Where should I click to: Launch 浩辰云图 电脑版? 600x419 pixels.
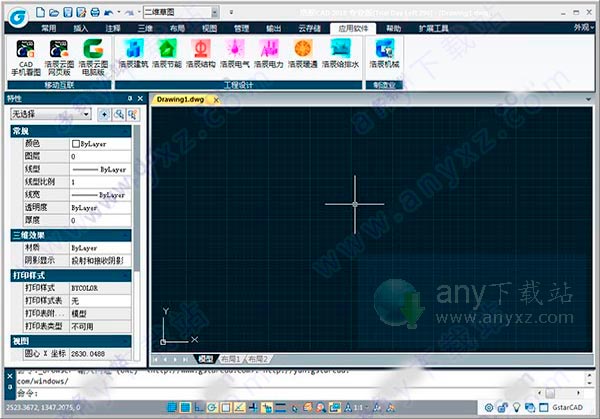(x=93, y=57)
